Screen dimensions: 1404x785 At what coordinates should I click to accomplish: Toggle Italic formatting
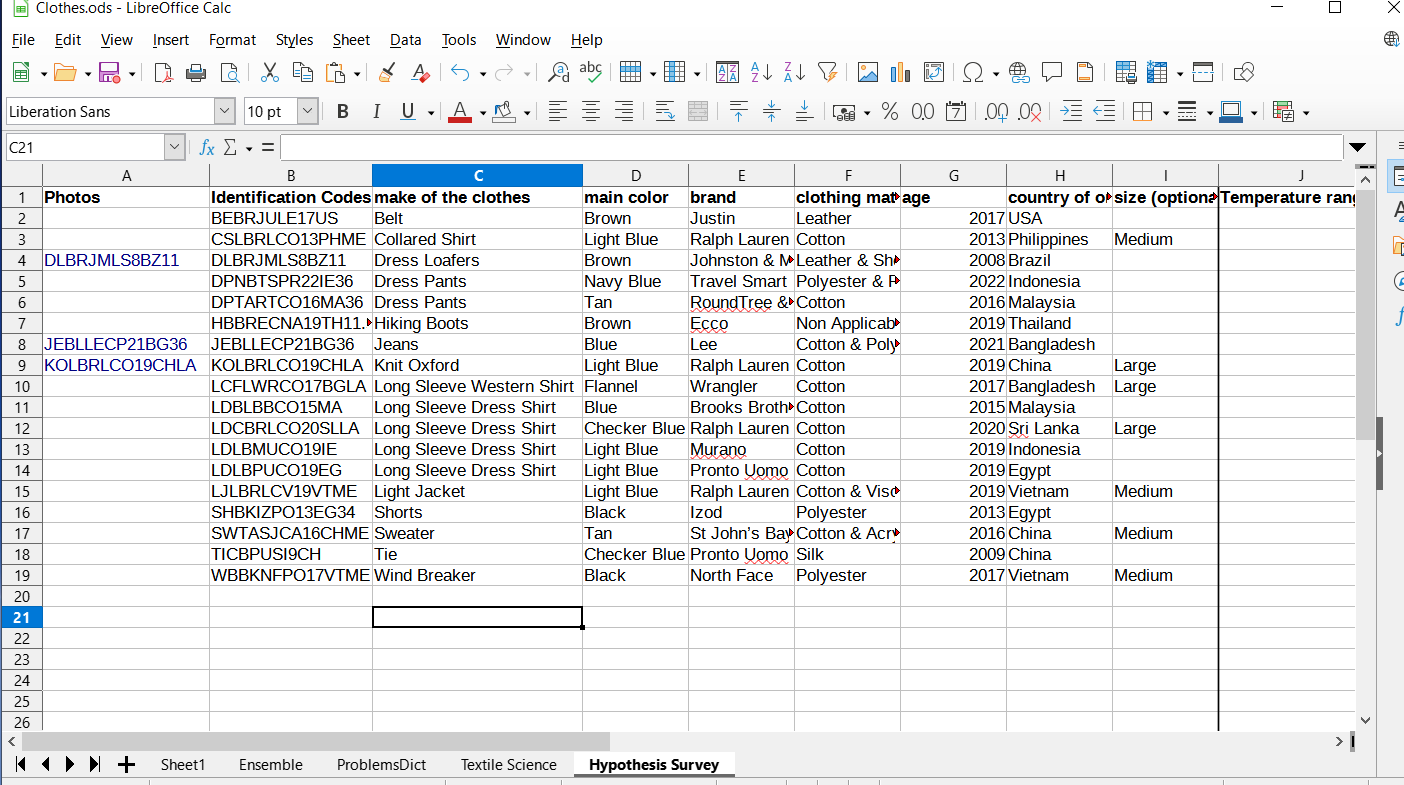point(376,111)
